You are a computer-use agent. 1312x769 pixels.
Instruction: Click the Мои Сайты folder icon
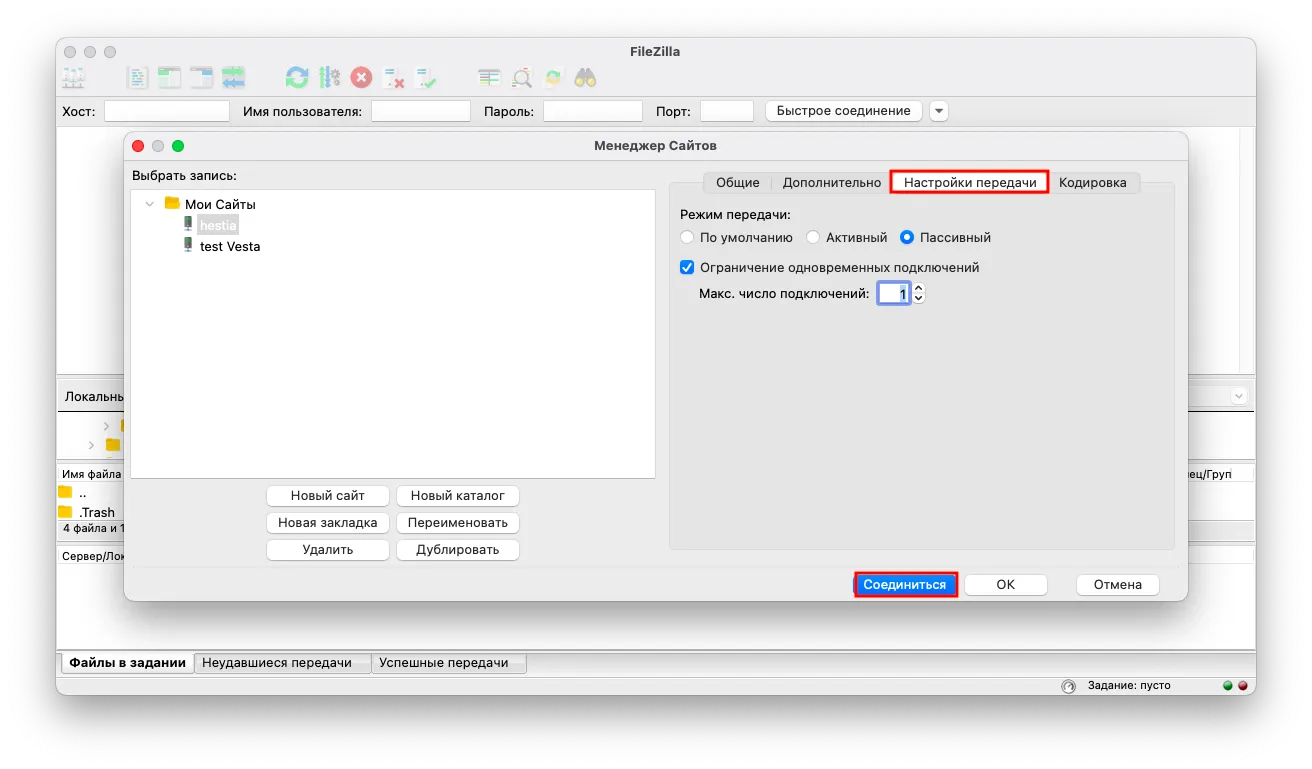click(172, 203)
